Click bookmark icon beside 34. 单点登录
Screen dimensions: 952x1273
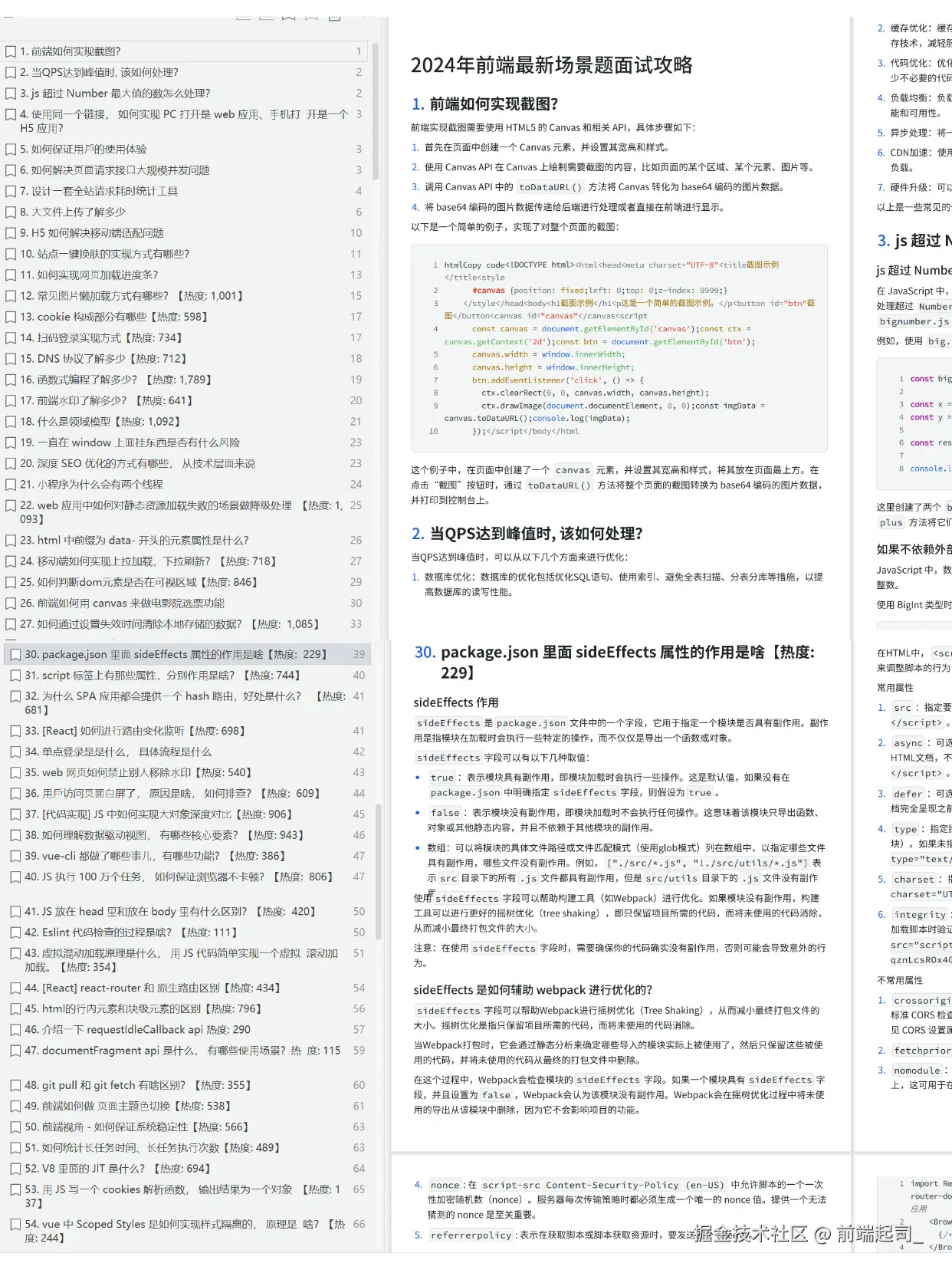tap(15, 752)
